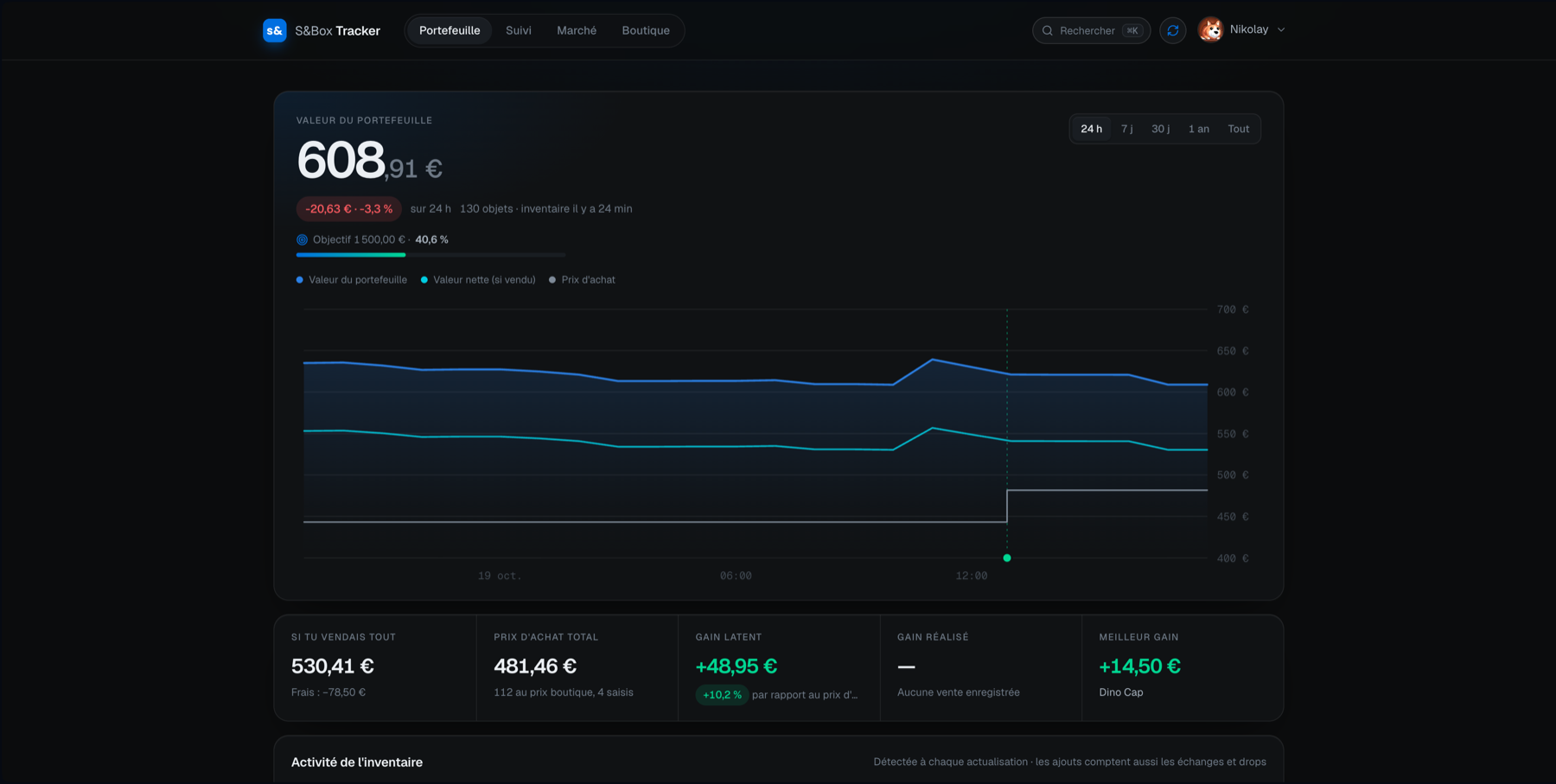Click the green marker dot on chart axis
1556x784 pixels.
pyautogui.click(x=1007, y=558)
